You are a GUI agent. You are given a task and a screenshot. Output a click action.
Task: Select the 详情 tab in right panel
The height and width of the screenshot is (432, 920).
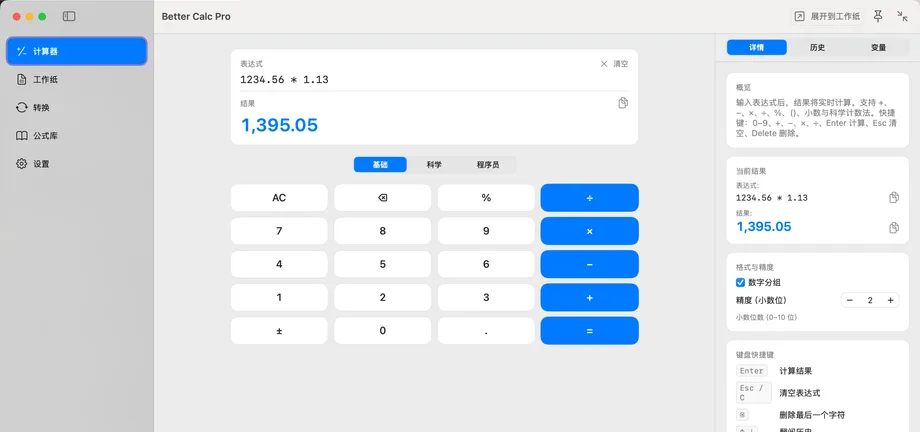[x=757, y=48]
